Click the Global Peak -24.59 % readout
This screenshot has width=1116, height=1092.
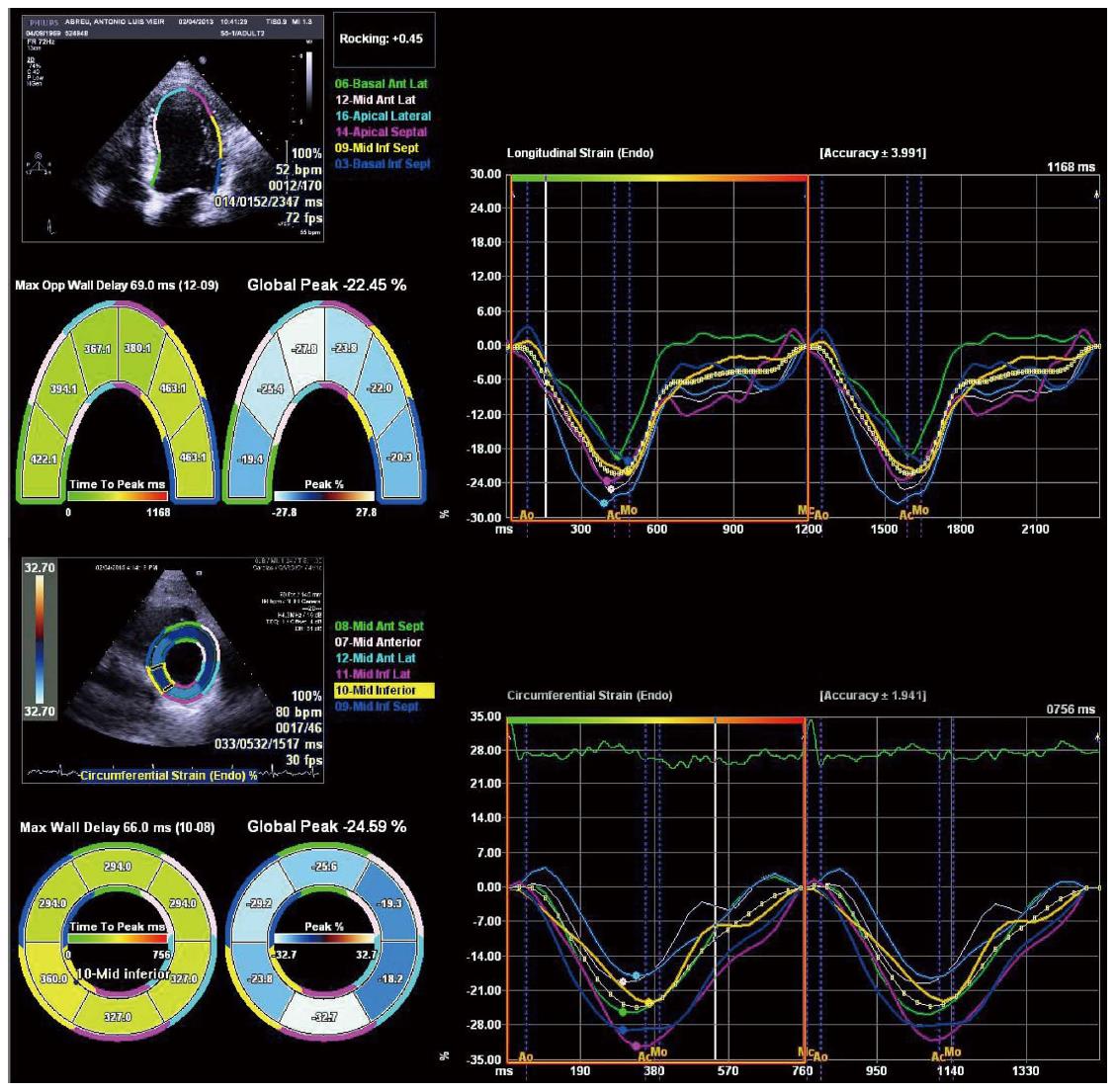[x=326, y=826]
